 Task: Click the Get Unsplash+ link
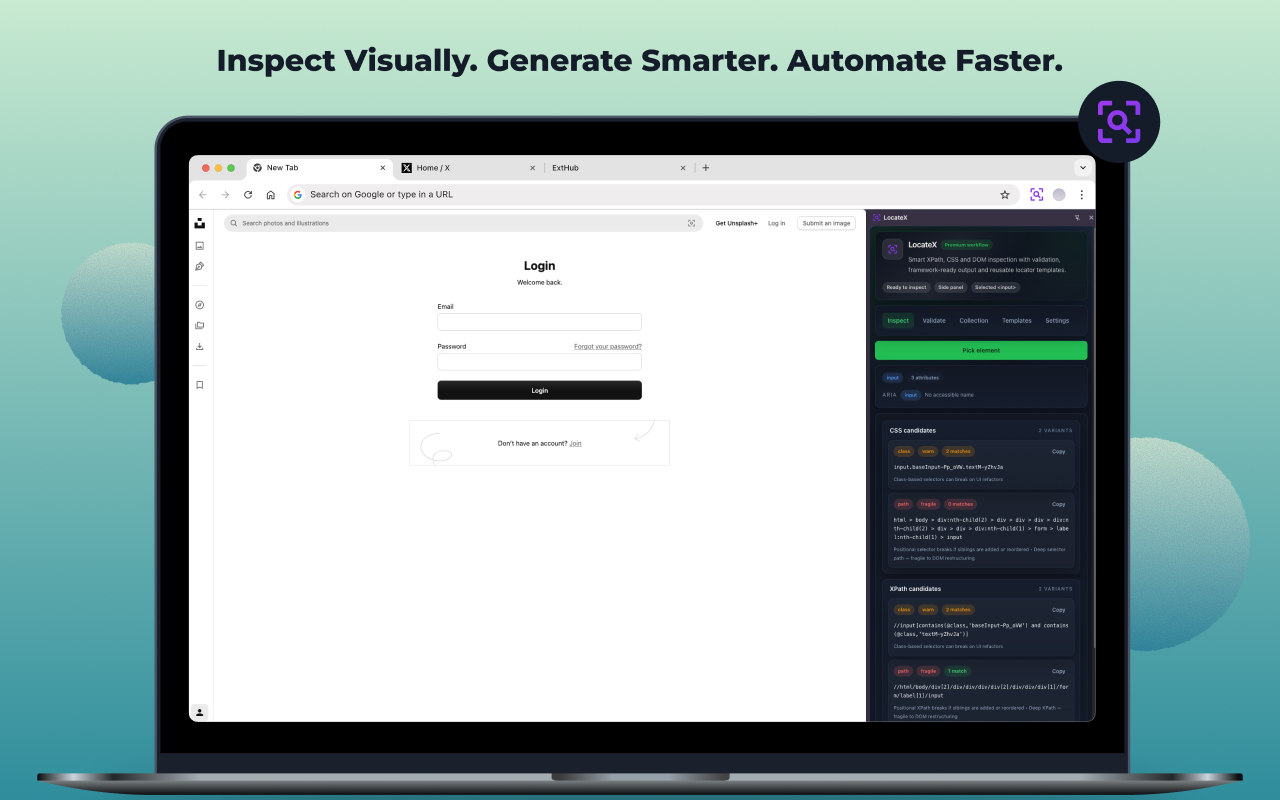(737, 223)
